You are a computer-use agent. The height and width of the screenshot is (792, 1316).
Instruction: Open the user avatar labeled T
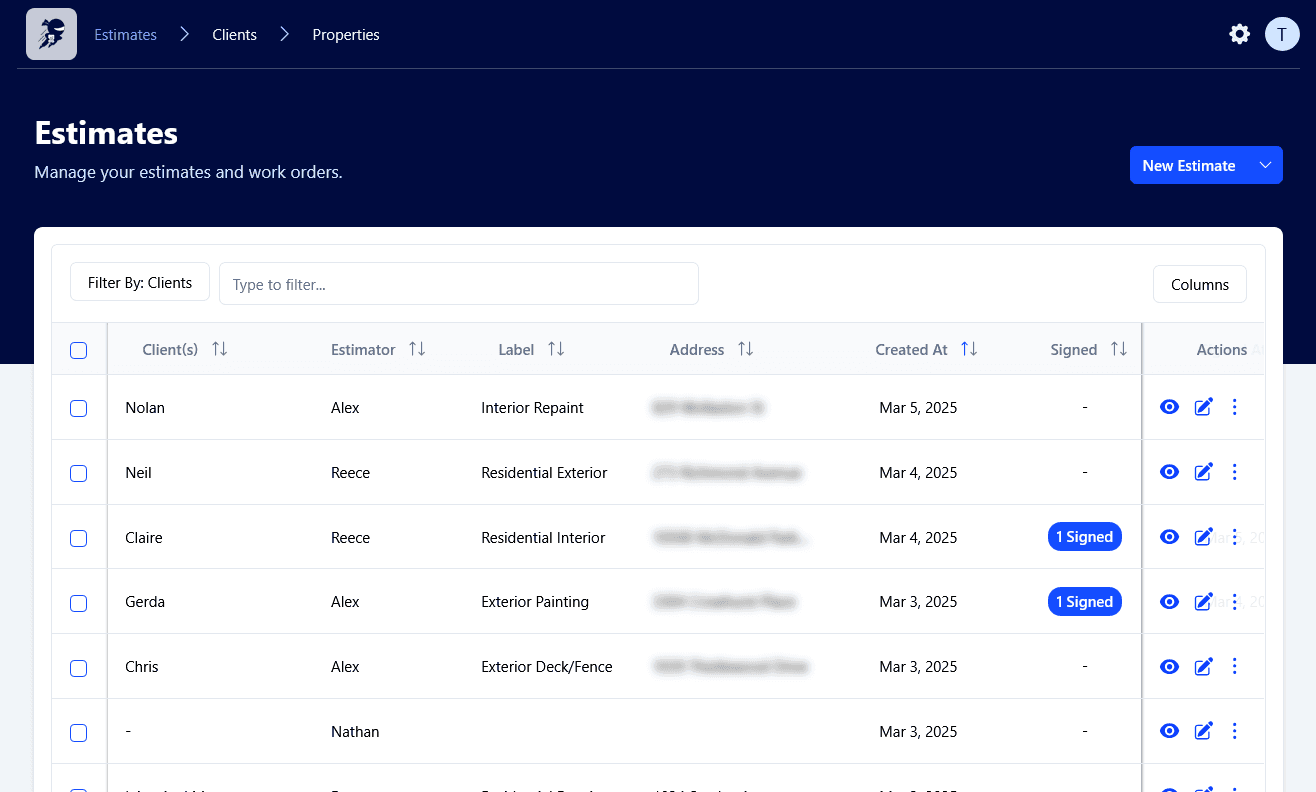pyautogui.click(x=1282, y=34)
